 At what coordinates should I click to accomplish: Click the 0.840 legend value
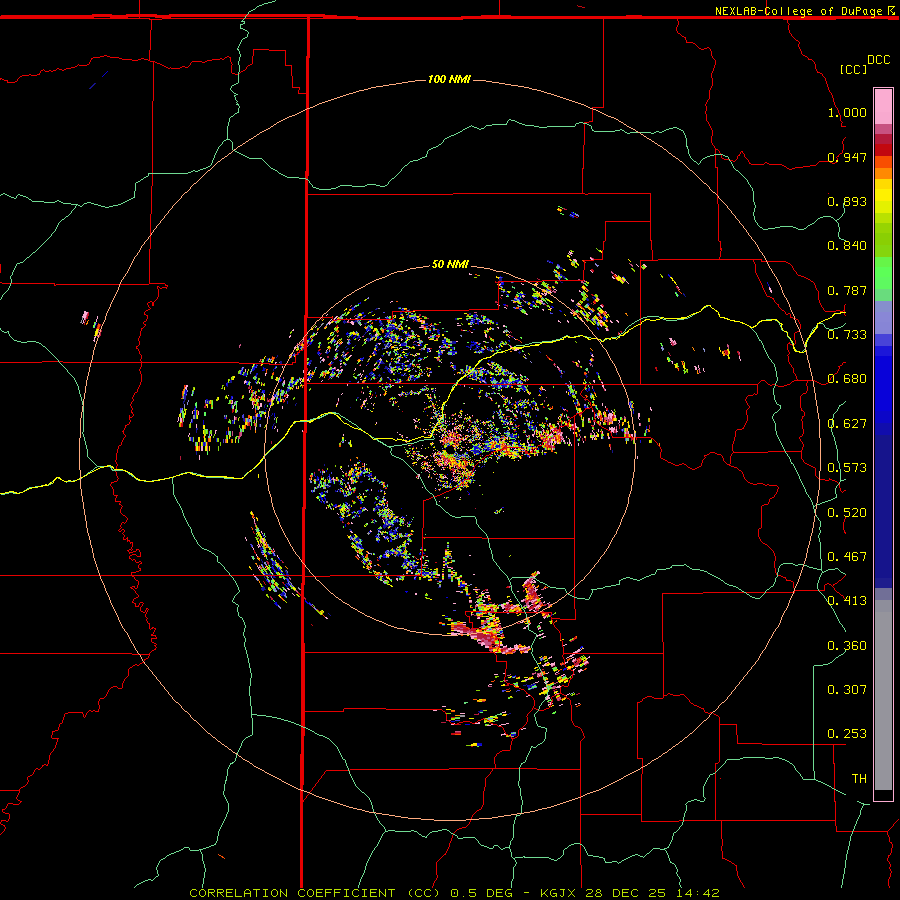pos(847,246)
